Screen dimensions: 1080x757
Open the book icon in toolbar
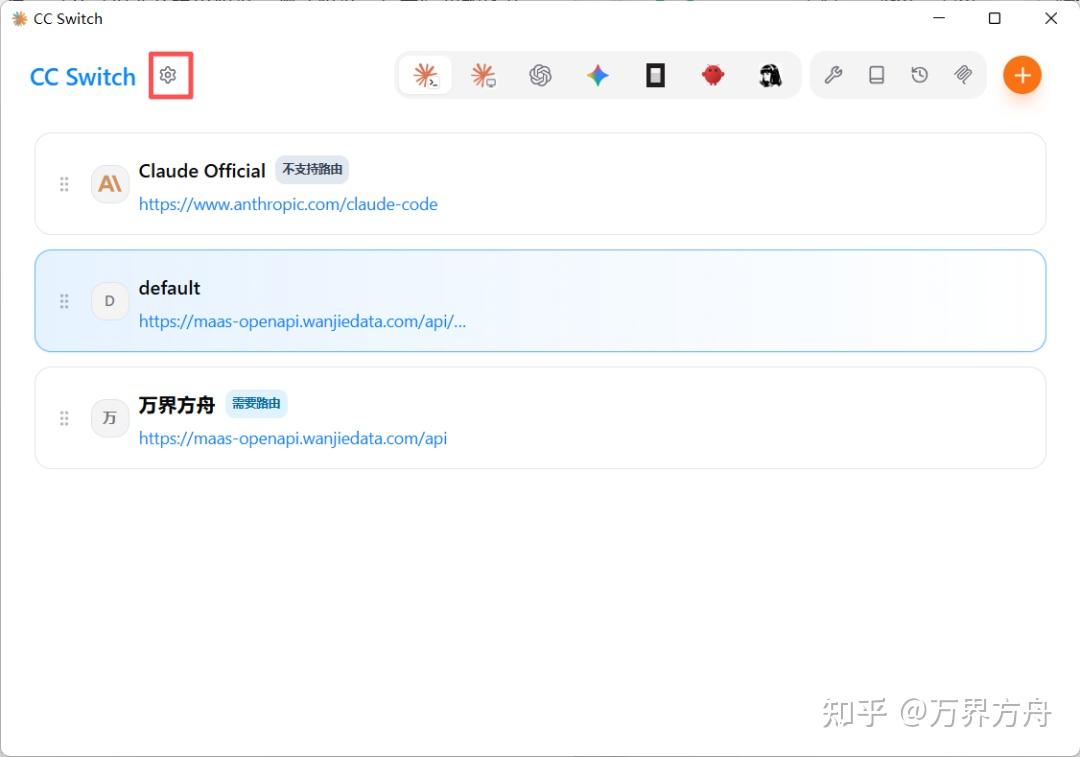point(877,74)
